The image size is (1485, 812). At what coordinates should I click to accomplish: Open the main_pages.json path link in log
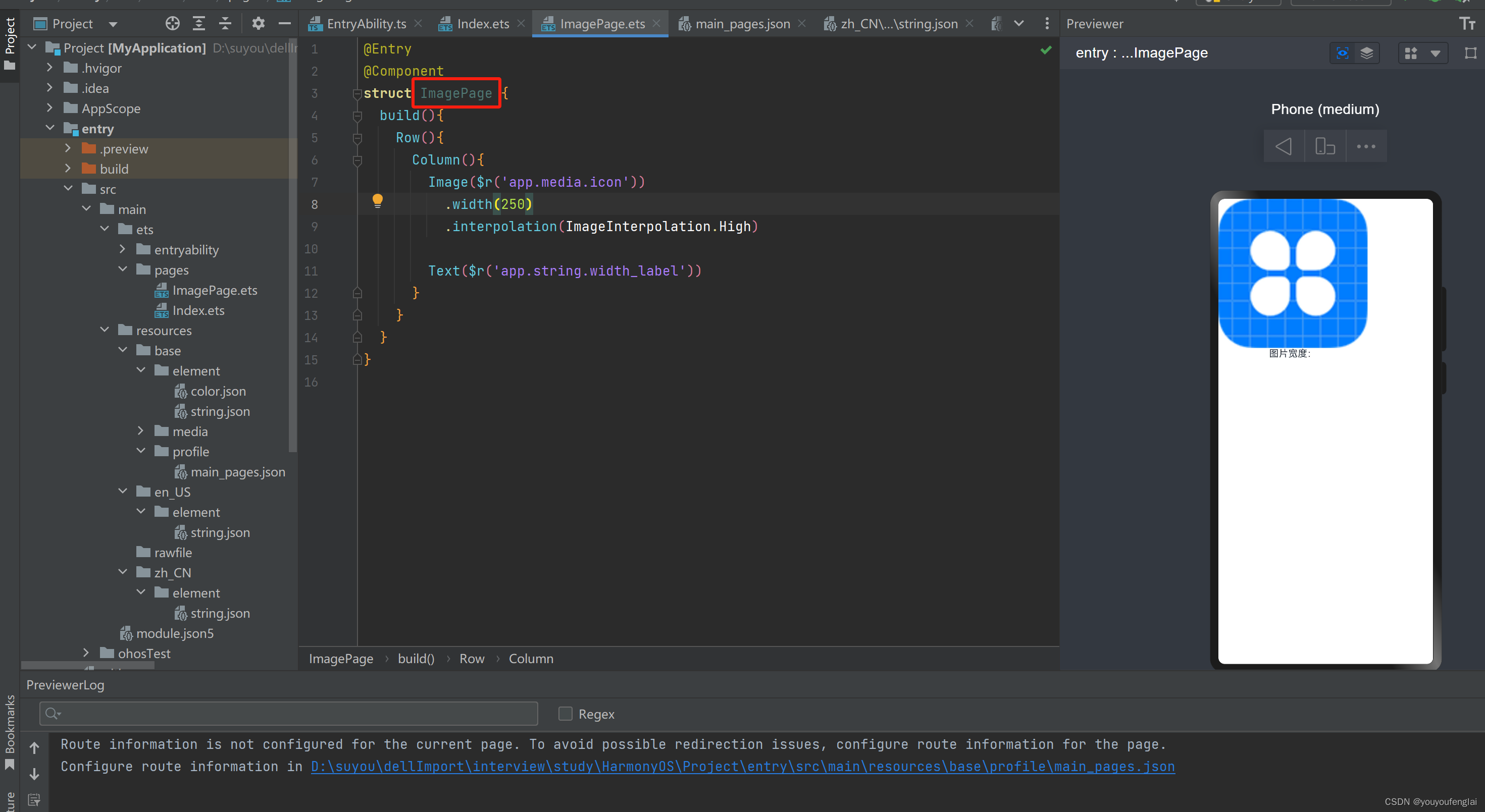pos(742,767)
